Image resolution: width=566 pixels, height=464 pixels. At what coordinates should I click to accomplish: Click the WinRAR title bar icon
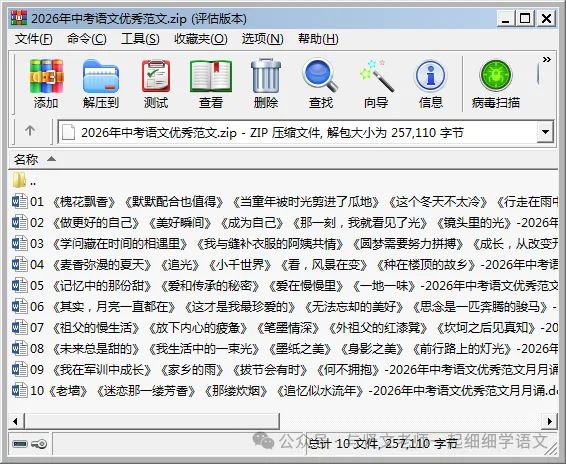pyautogui.click(x=19, y=18)
